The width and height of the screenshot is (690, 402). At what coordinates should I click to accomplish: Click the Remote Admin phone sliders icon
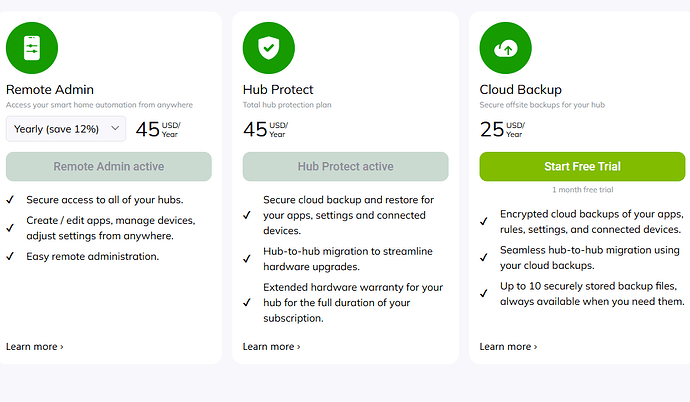32,46
